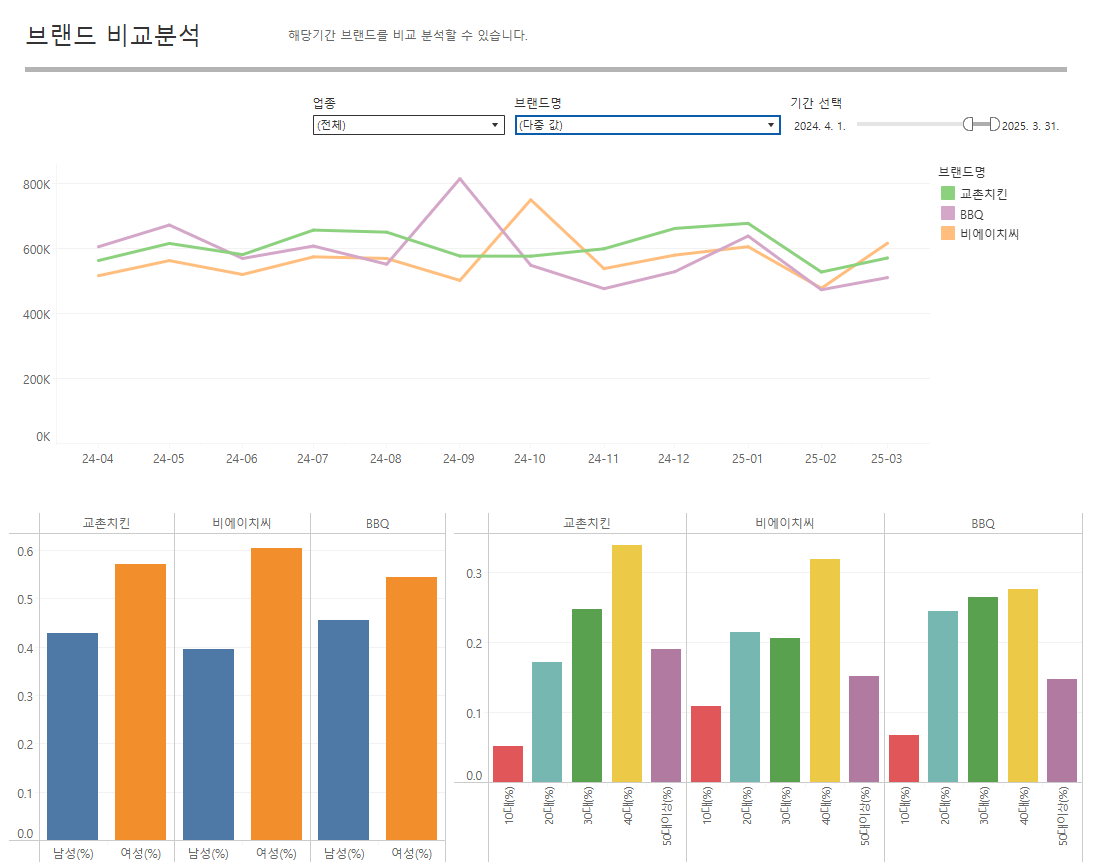This screenshot has width=1094, height=868.
Task: Click the 25-03 axis label
Action: coord(886,458)
